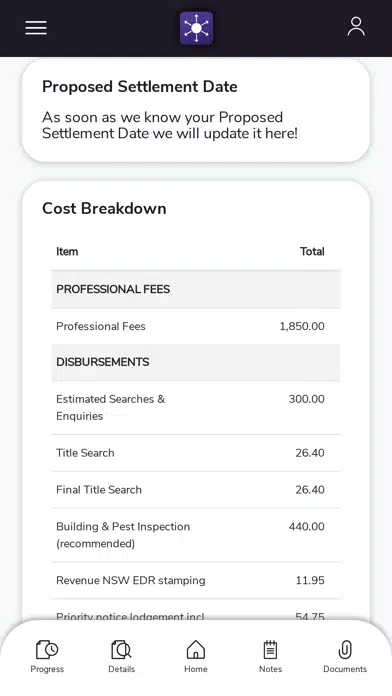Screen dimensions: 392x696
Task: Open the Documents paperclip icon
Action: (x=345, y=650)
